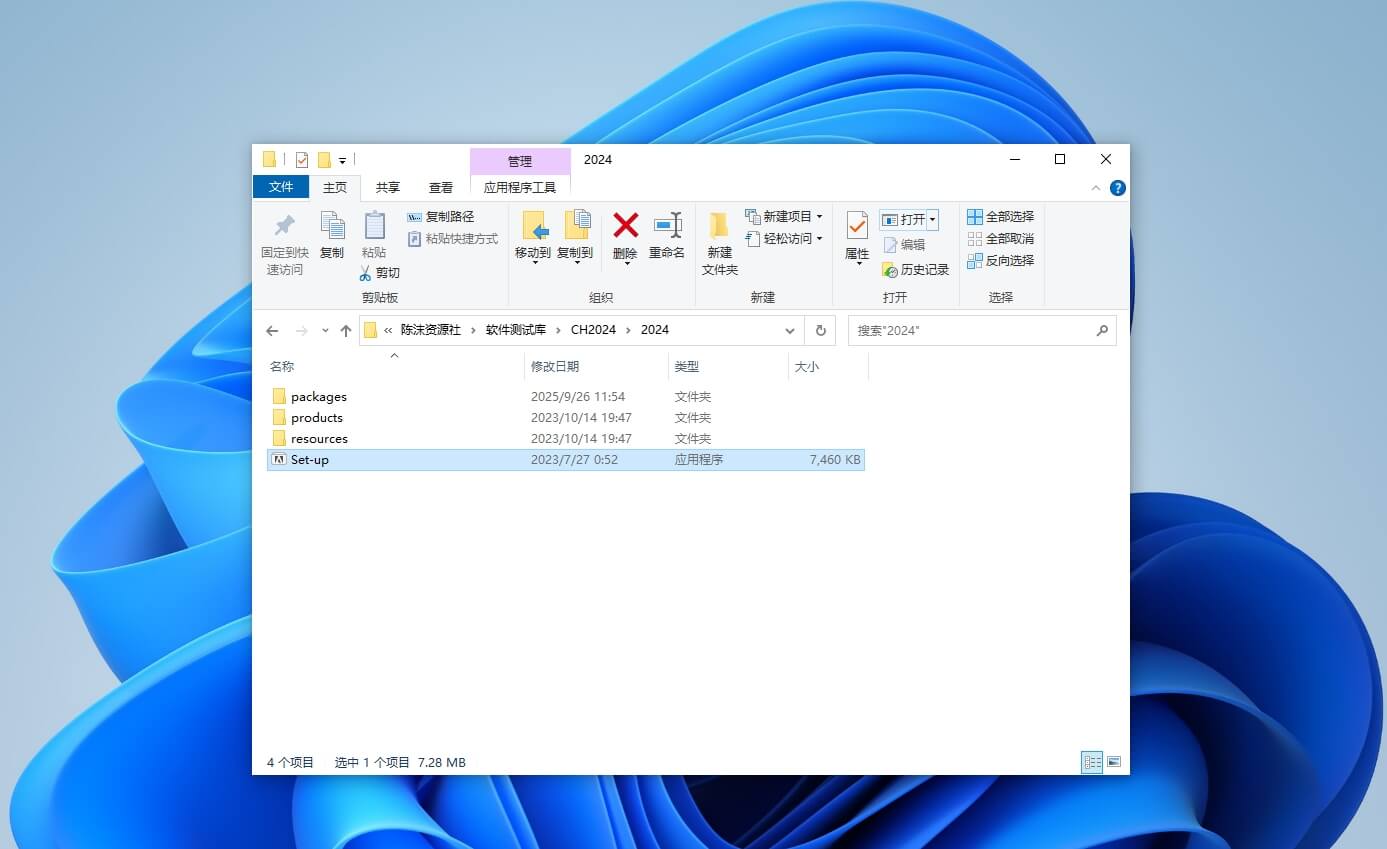Switch to large thumbnail view in status bar
Image resolution: width=1387 pixels, height=849 pixels.
point(1113,762)
